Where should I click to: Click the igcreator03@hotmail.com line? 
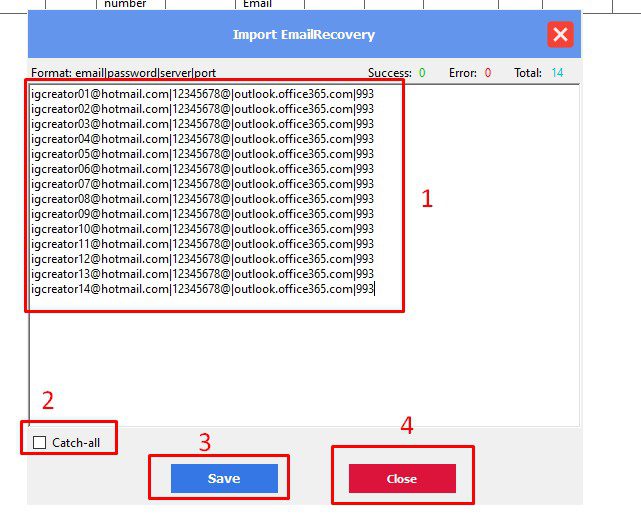pyautogui.click(x=202, y=124)
